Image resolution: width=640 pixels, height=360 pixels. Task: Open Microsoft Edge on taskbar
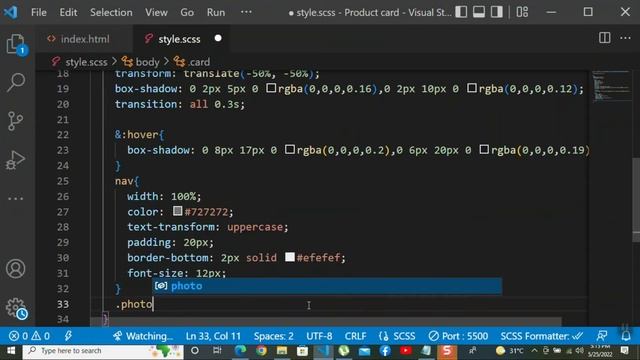[x=240, y=351]
